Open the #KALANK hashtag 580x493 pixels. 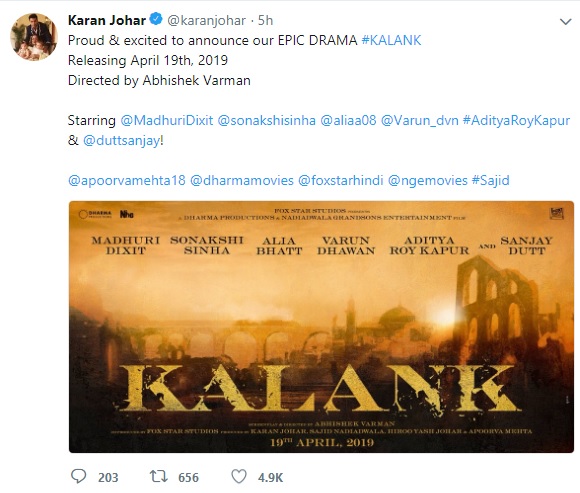click(x=391, y=40)
